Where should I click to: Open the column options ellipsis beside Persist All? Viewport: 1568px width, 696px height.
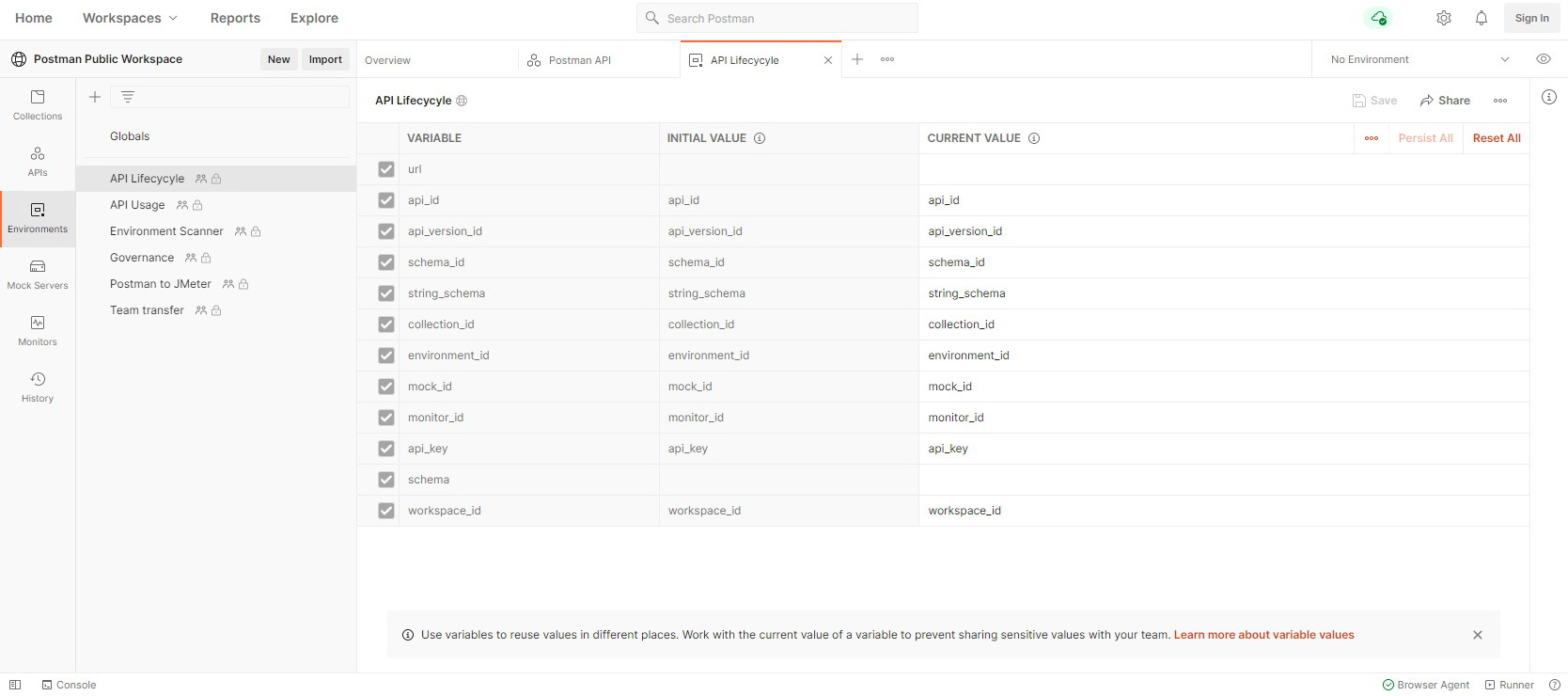pos(1372,138)
